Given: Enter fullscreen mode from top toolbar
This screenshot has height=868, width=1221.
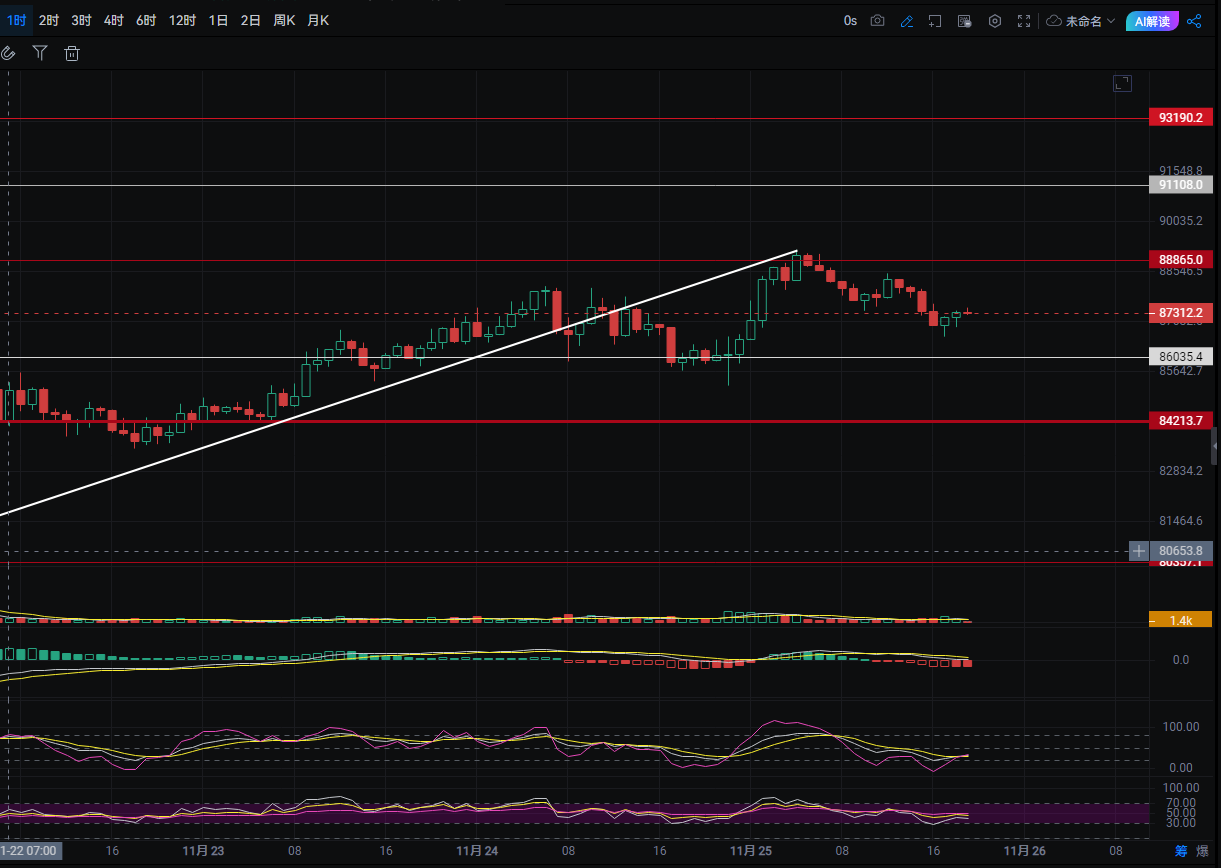Looking at the screenshot, I should [x=1024, y=20].
